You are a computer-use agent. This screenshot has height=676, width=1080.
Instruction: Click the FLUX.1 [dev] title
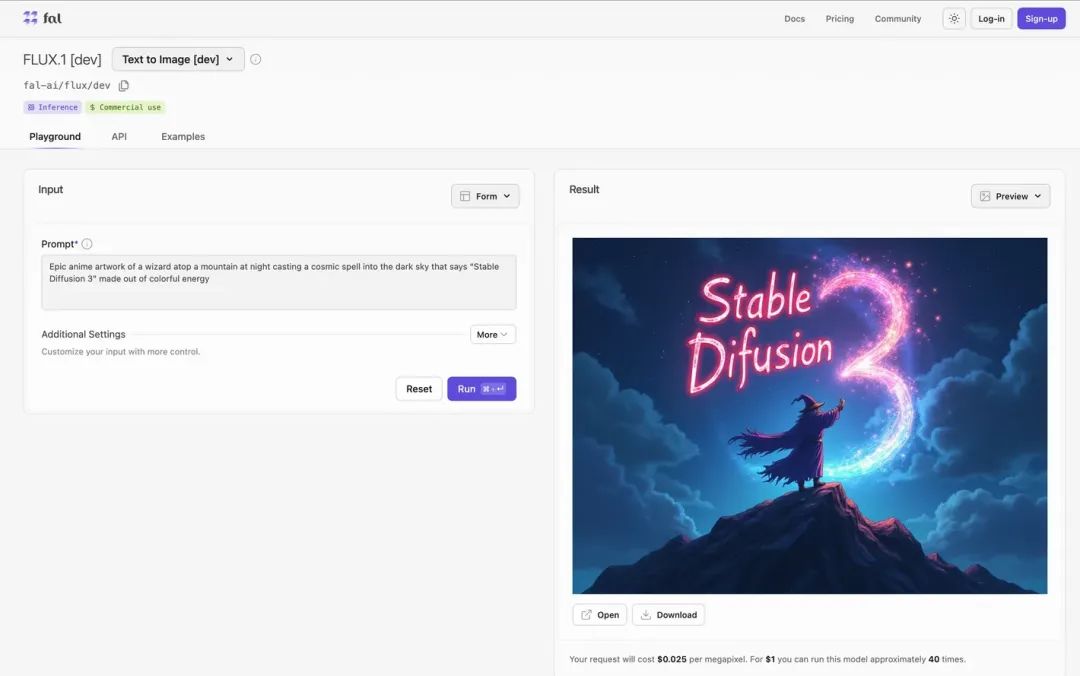click(x=62, y=59)
